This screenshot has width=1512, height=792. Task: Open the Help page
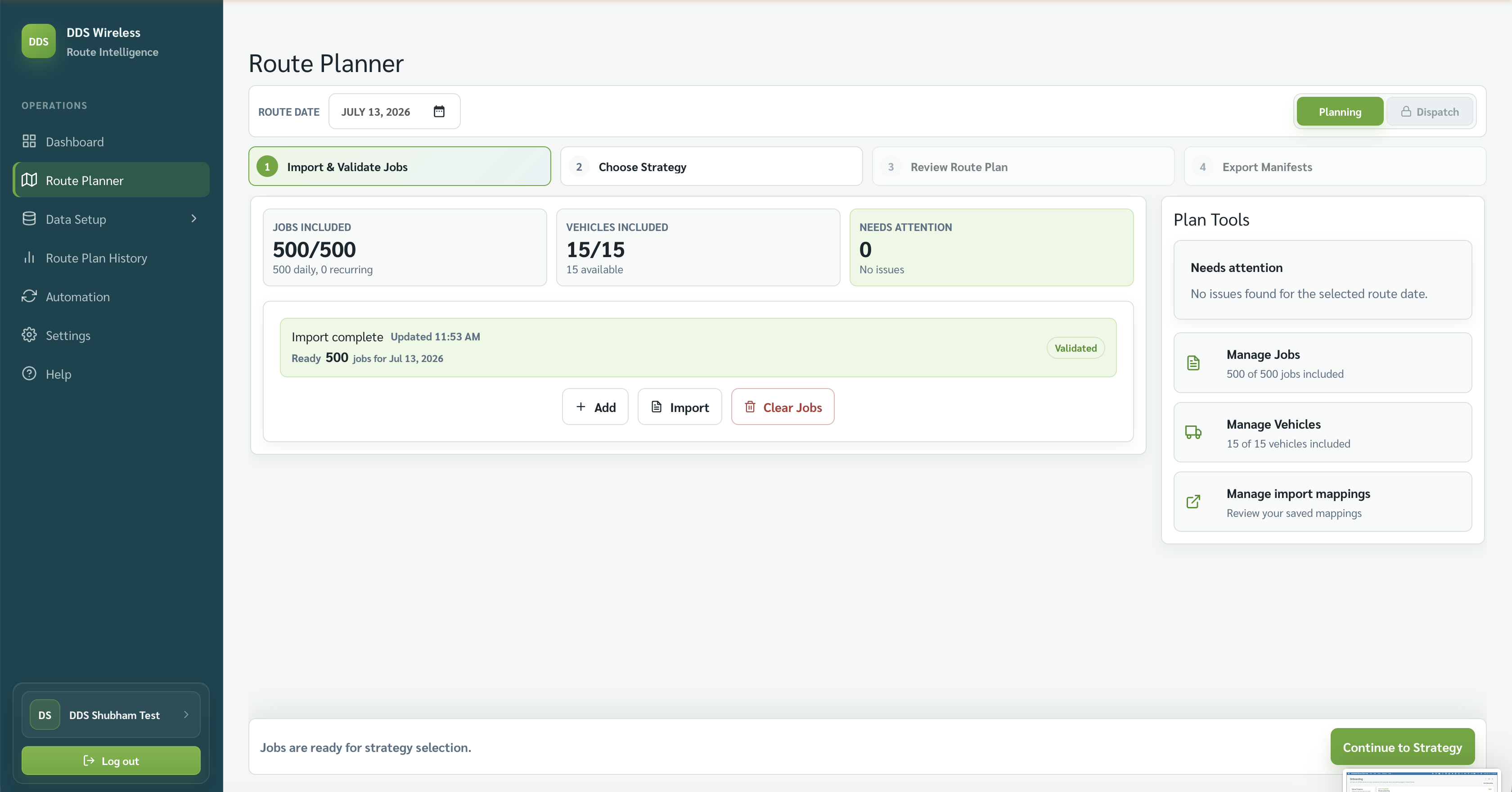tap(111, 374)
